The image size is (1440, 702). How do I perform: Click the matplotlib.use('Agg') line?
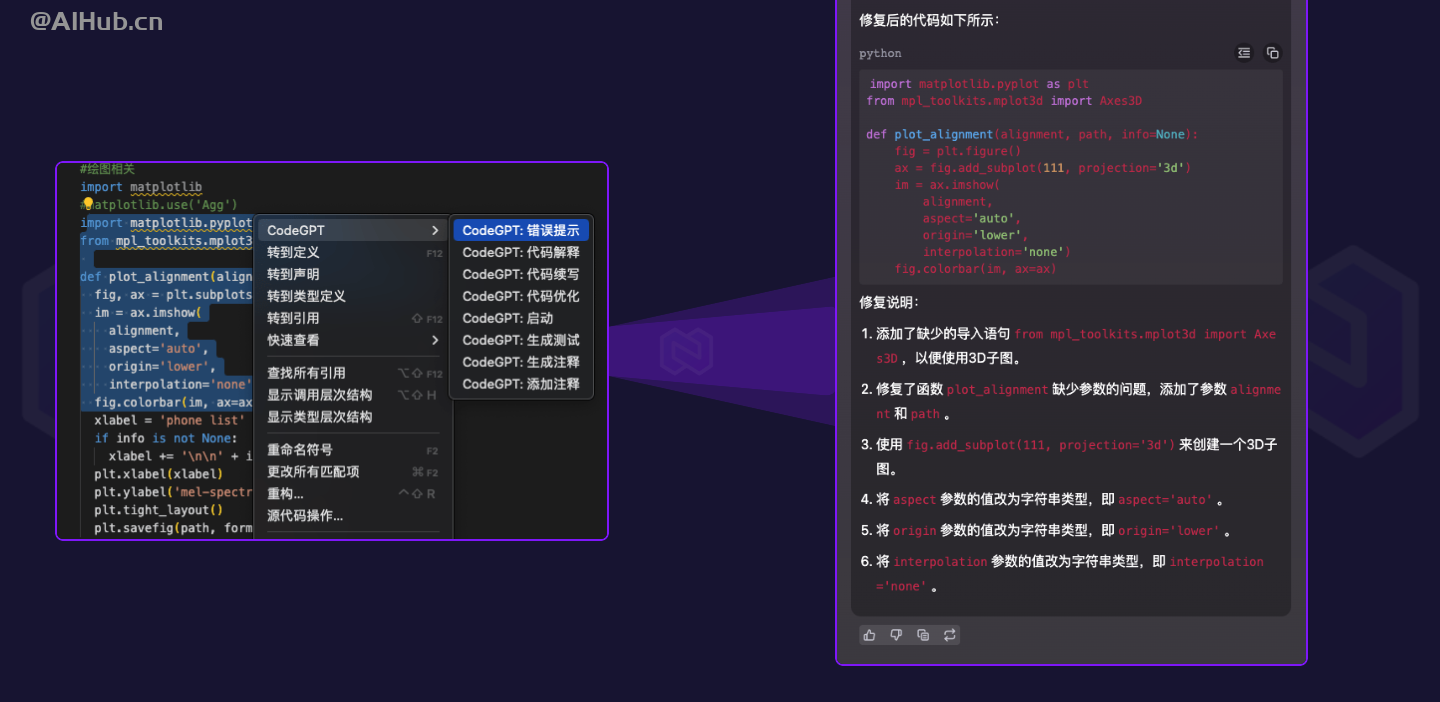[x=159, y=205]
